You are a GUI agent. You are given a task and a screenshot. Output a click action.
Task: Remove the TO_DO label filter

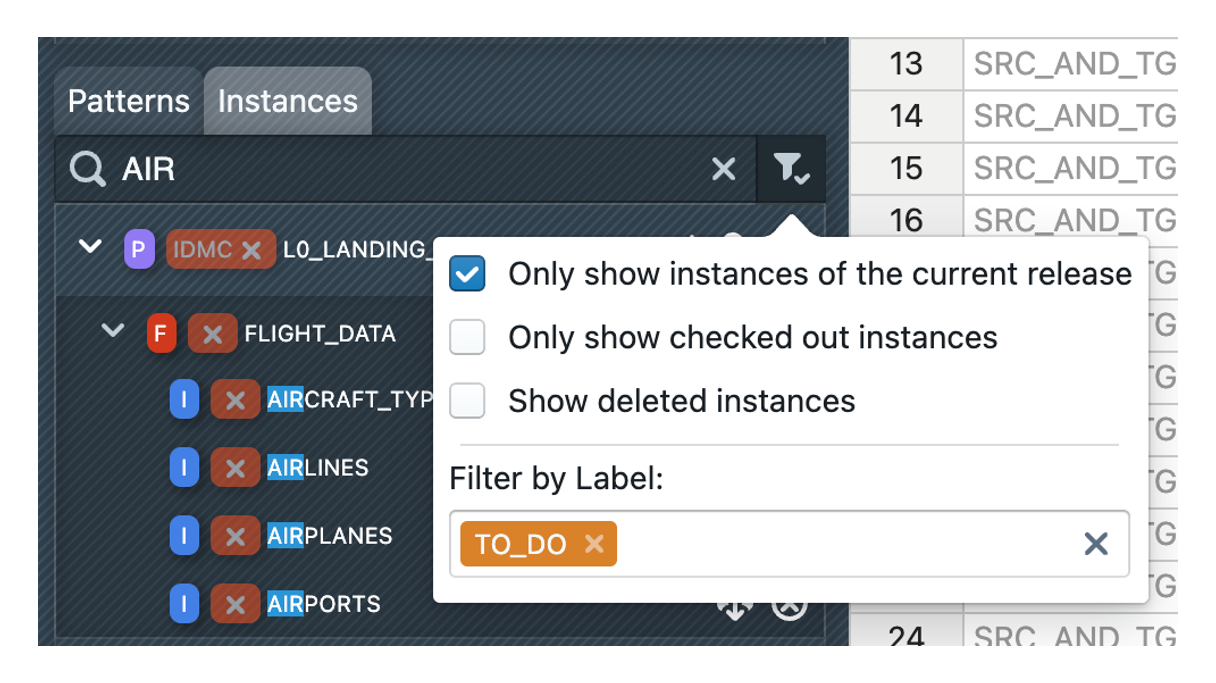point(595,544)
